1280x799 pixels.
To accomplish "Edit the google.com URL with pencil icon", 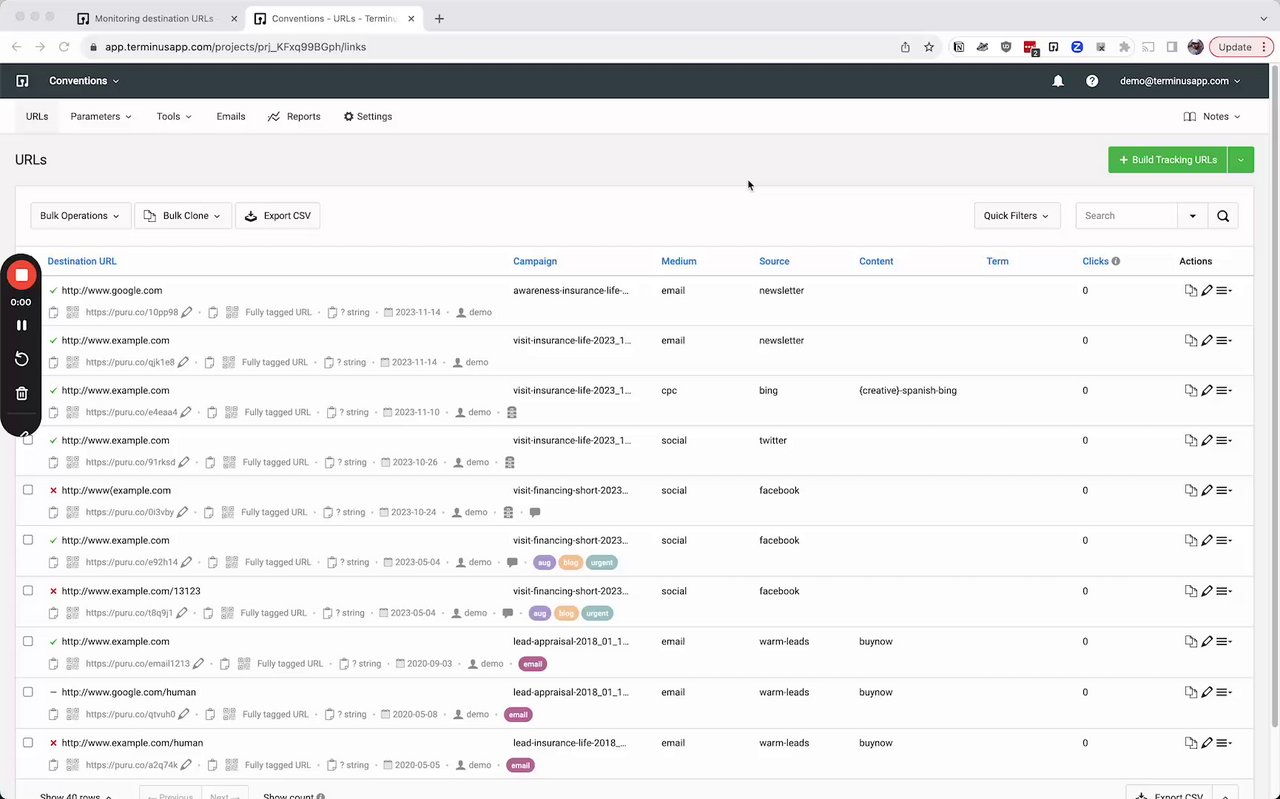I will point(1207,291).
